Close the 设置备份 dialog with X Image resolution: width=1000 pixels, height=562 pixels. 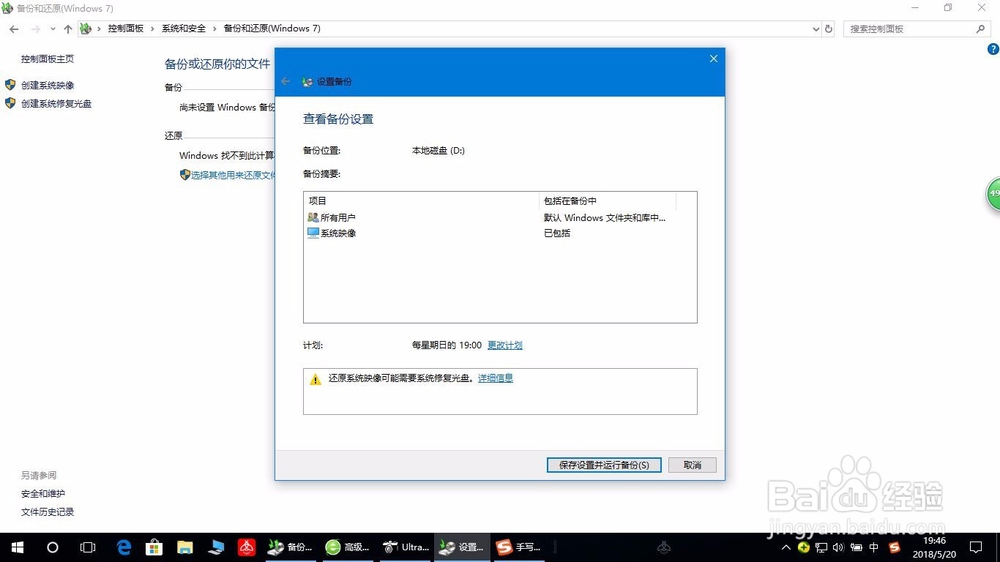[x=713, y=59]
